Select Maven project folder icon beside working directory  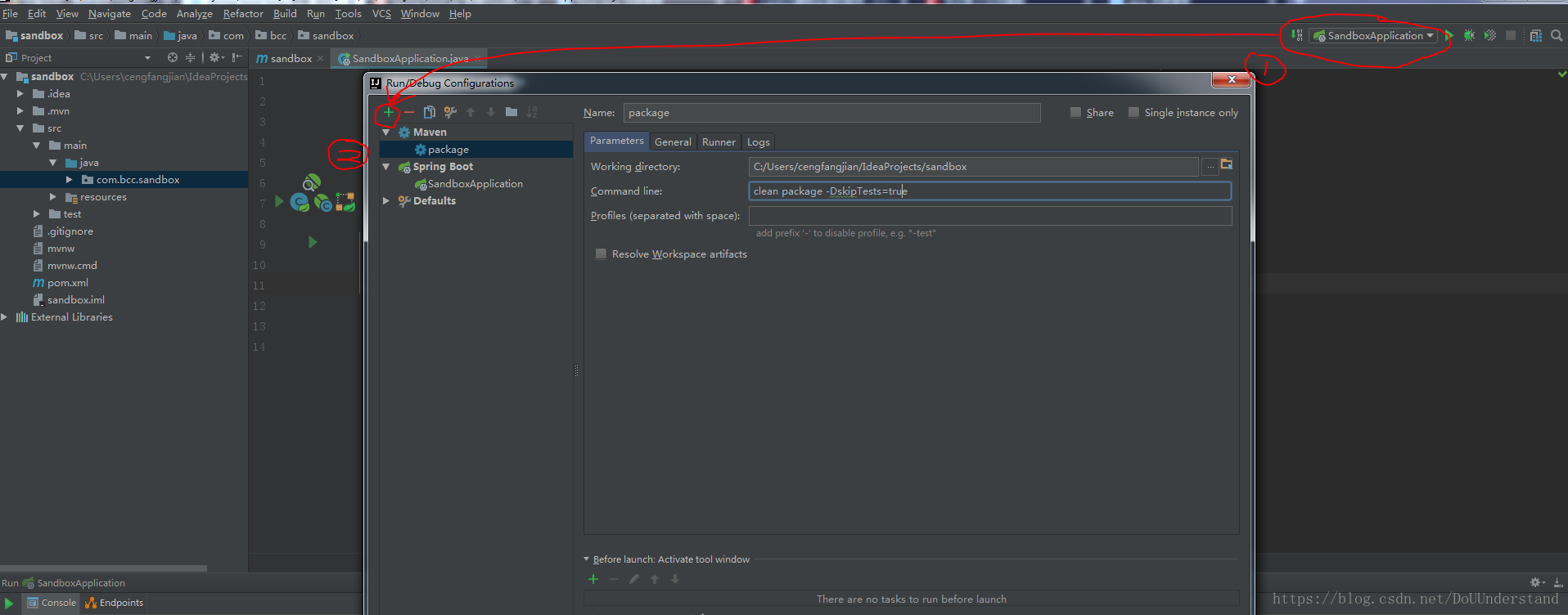(x=1227, y=164)
